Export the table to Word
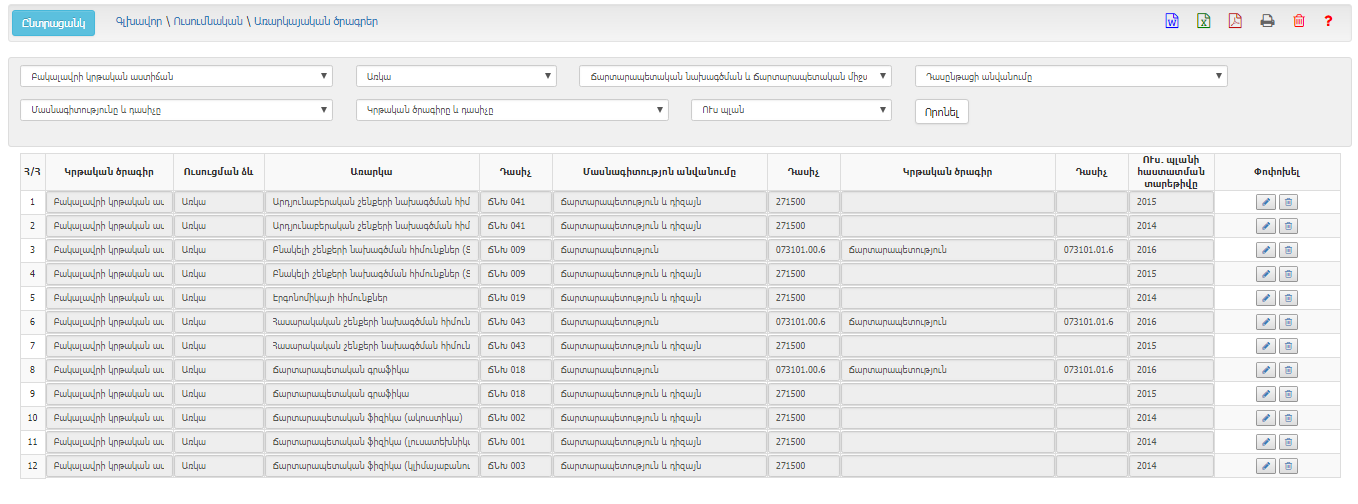This screenshot has width=1358, height=504. (x=1172, y=21)
